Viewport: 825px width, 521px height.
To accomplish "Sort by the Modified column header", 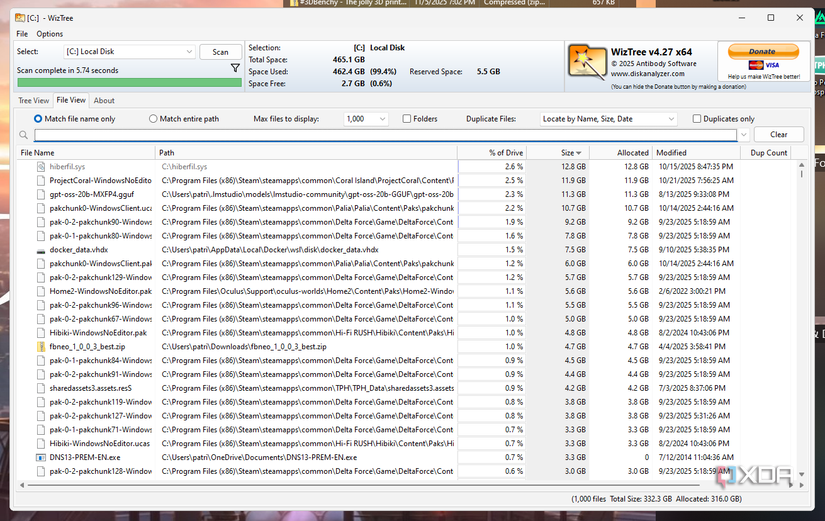I will point(696,153).
